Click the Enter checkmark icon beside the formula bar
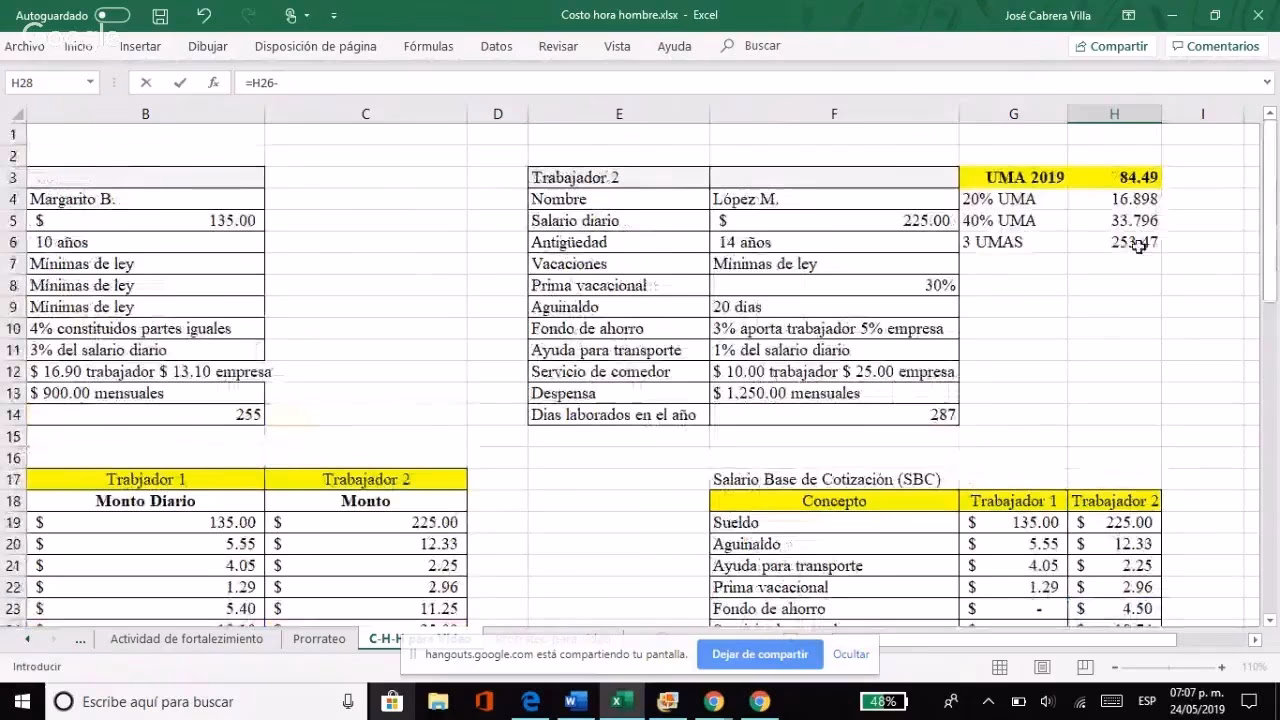 pyautogui.click(x=179, y=83)
